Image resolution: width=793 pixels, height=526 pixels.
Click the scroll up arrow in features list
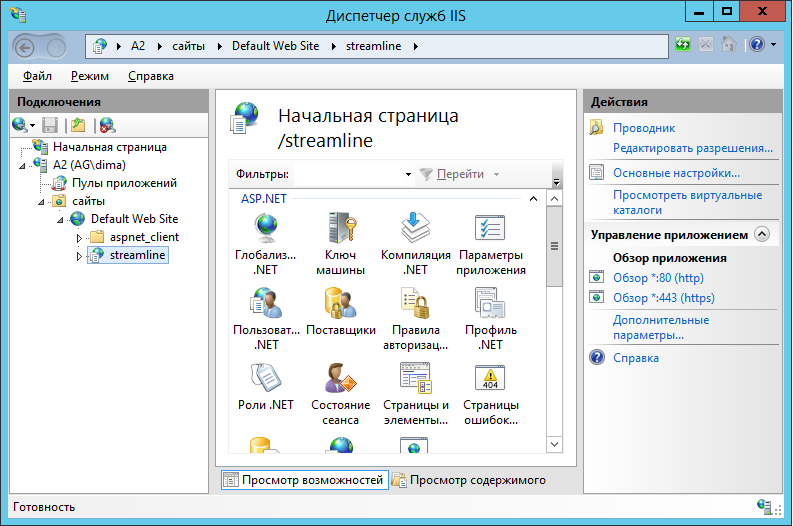[554, 199]
